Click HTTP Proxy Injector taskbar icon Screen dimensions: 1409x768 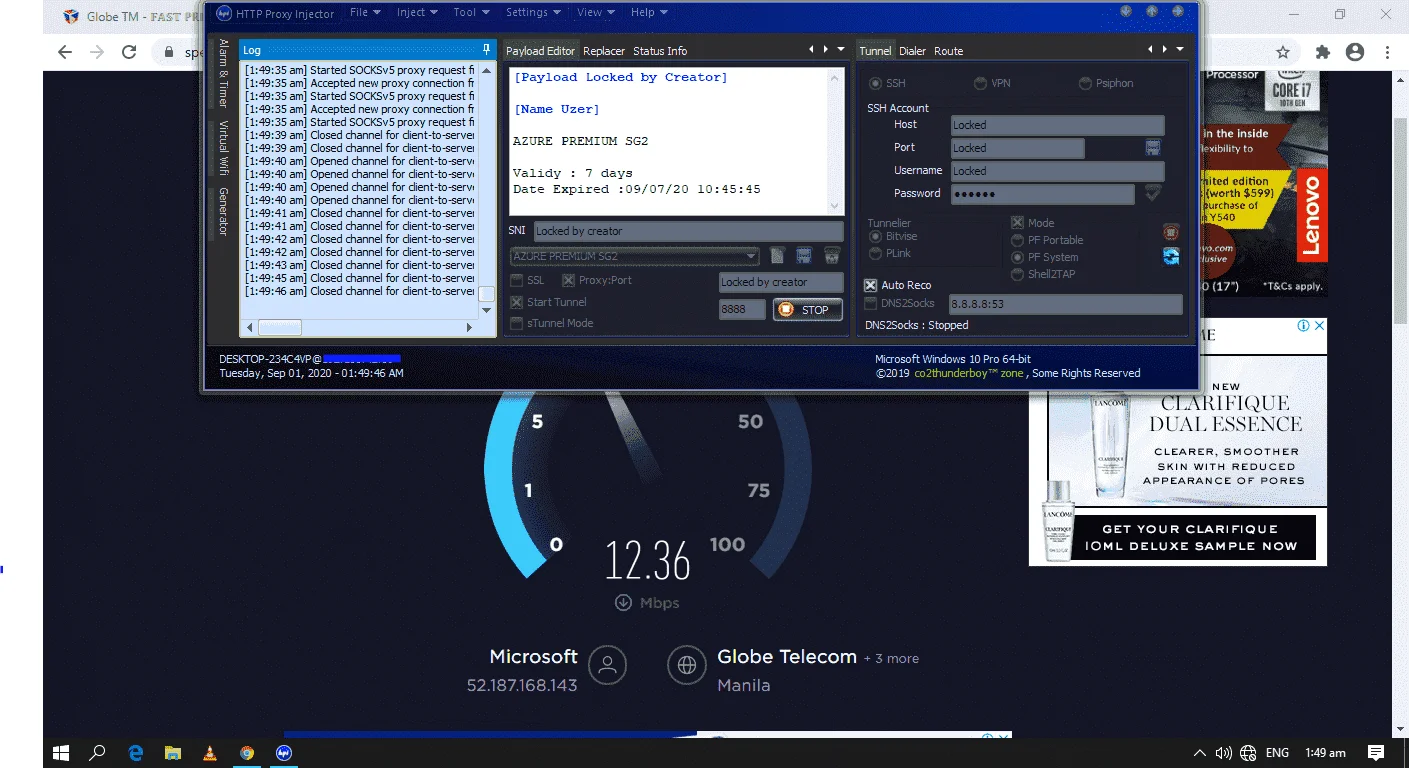click(284, 753)
